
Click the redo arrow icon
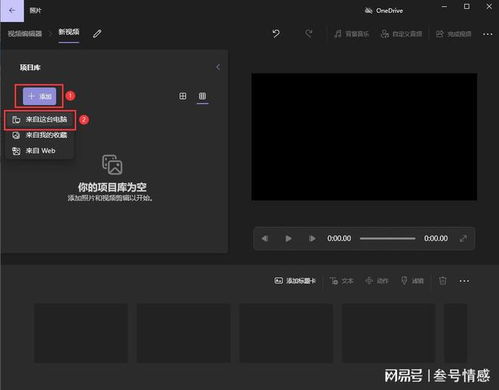[x=309, y=33]
